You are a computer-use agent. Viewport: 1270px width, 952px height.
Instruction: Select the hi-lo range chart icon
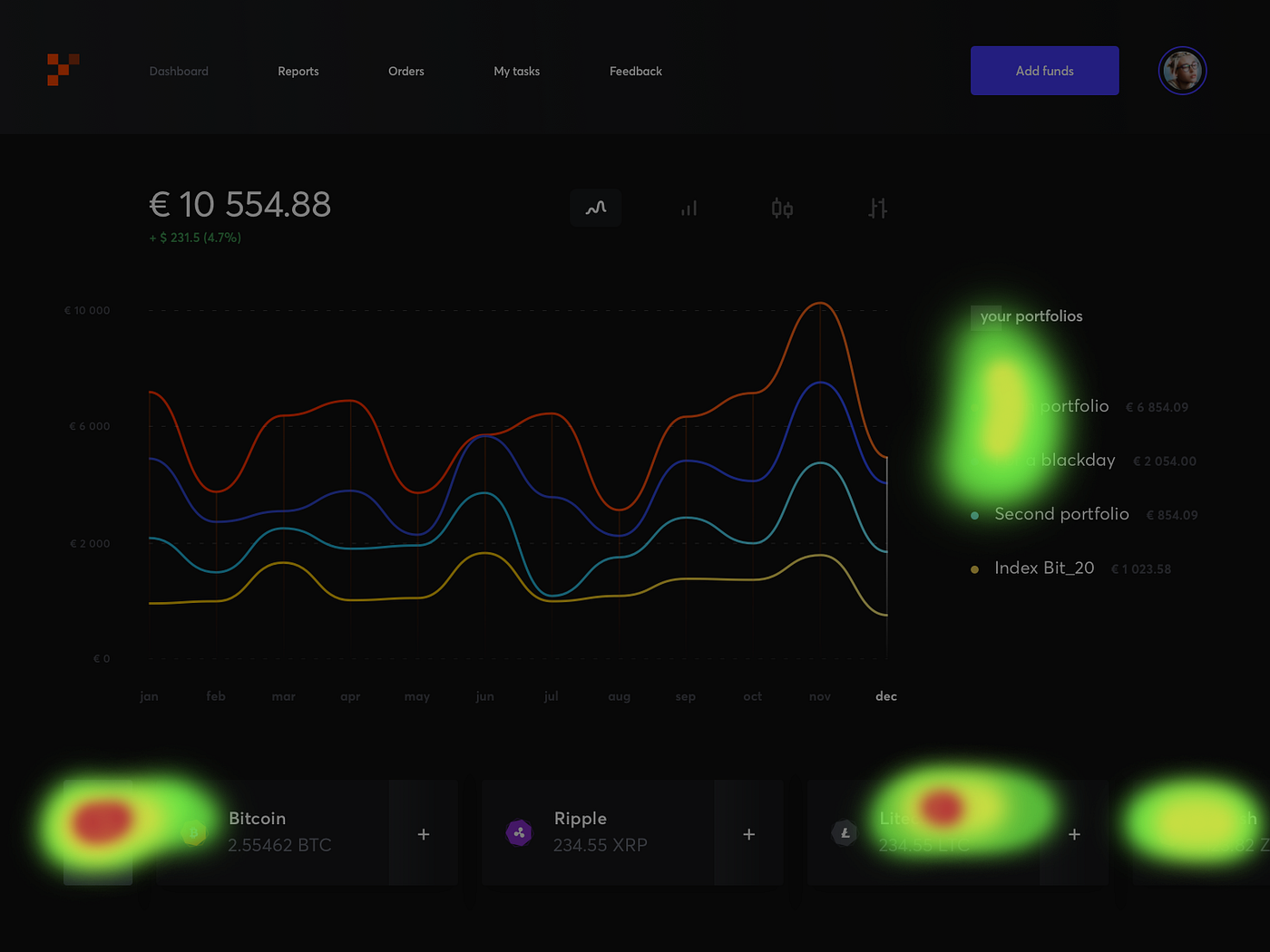(x=876, y=208)
